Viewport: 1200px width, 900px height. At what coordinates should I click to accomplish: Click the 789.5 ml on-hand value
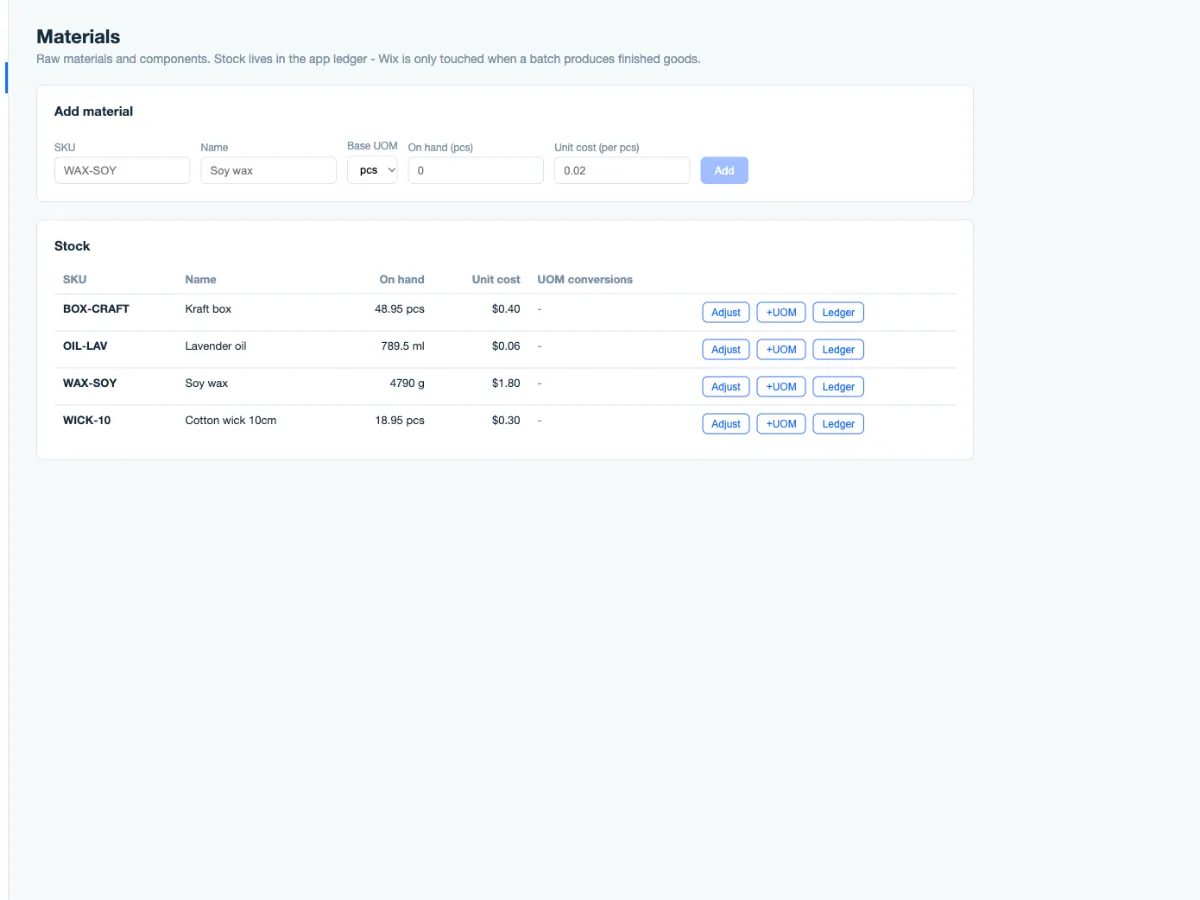(x=403, y=346)
